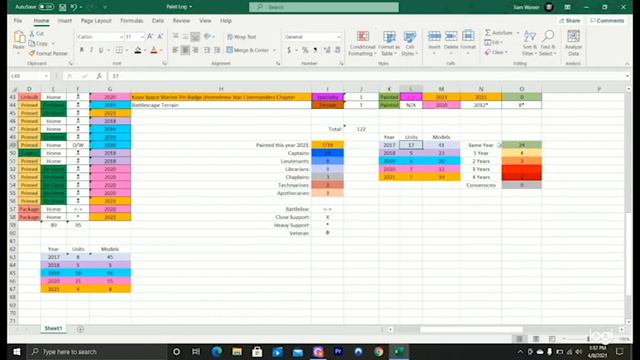Switch to the Formulas tab
This screenshot has height=360, width=640.
point(131,20)
